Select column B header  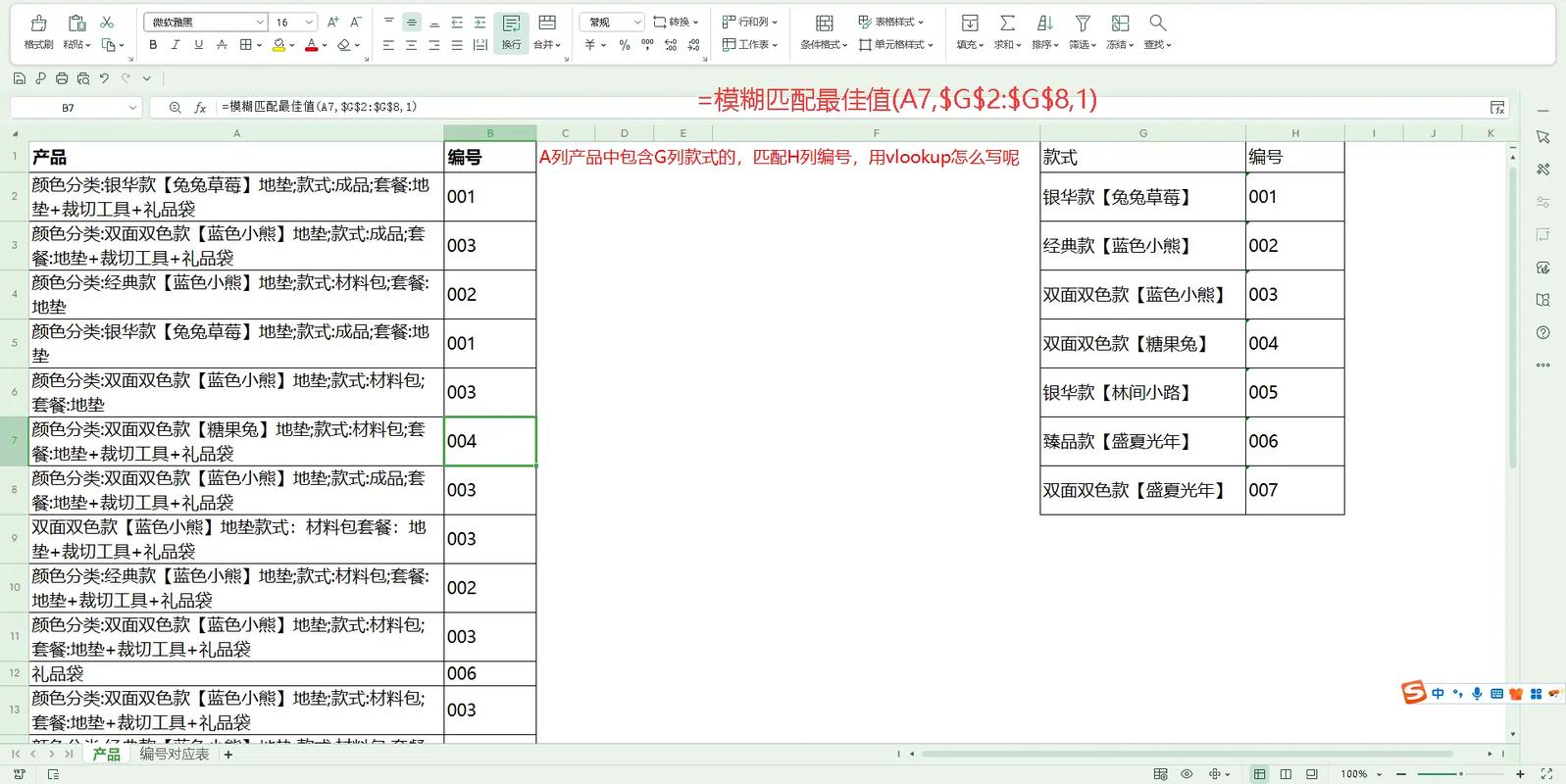489,133
